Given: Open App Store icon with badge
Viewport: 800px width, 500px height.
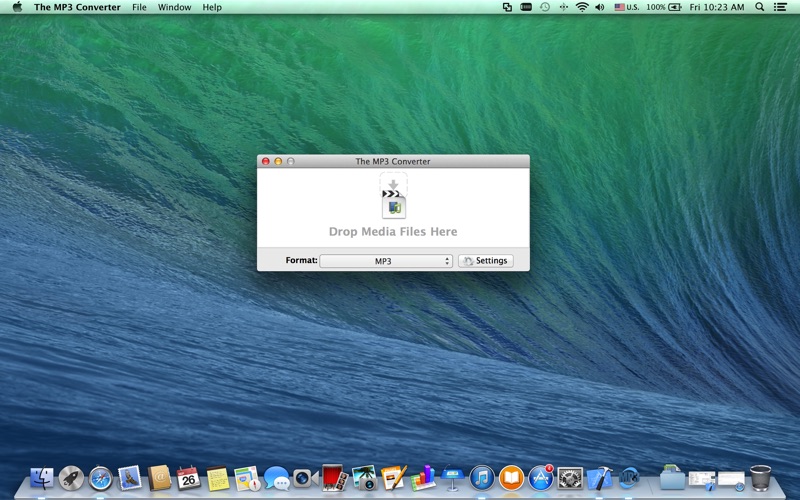Looking at the screenshot, I should click(541, 478).
